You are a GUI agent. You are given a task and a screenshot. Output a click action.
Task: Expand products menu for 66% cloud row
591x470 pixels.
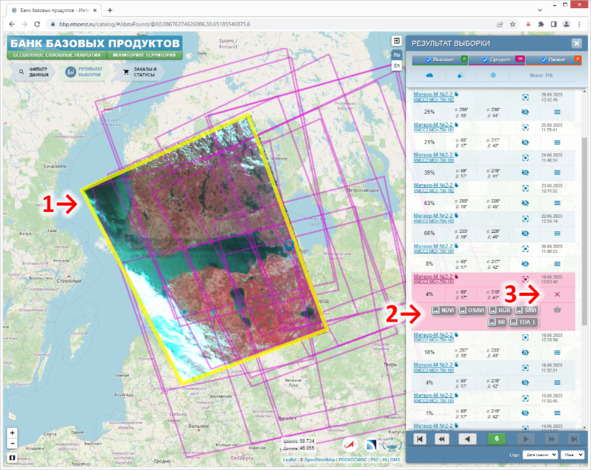click(x=557, y=233)
